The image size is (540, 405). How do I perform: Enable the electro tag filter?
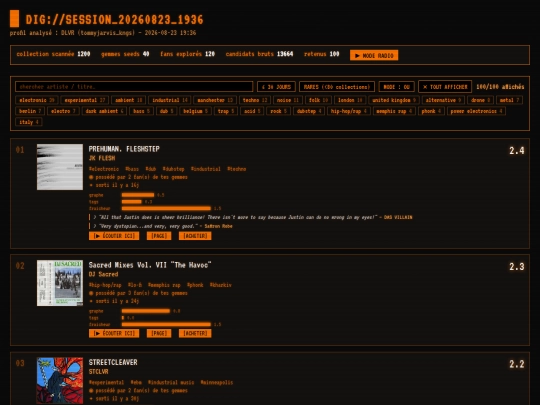click(x=63, y=111)
